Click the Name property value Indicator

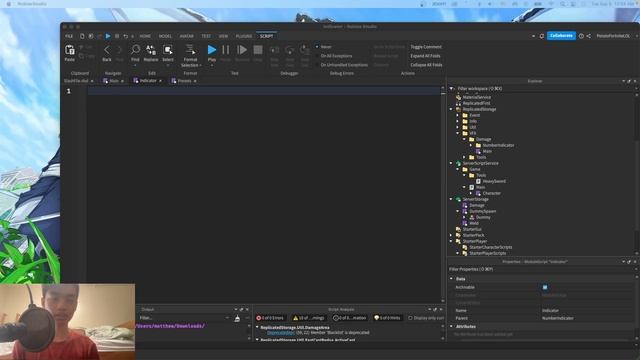pyautogui.click(x=550, y=311)
